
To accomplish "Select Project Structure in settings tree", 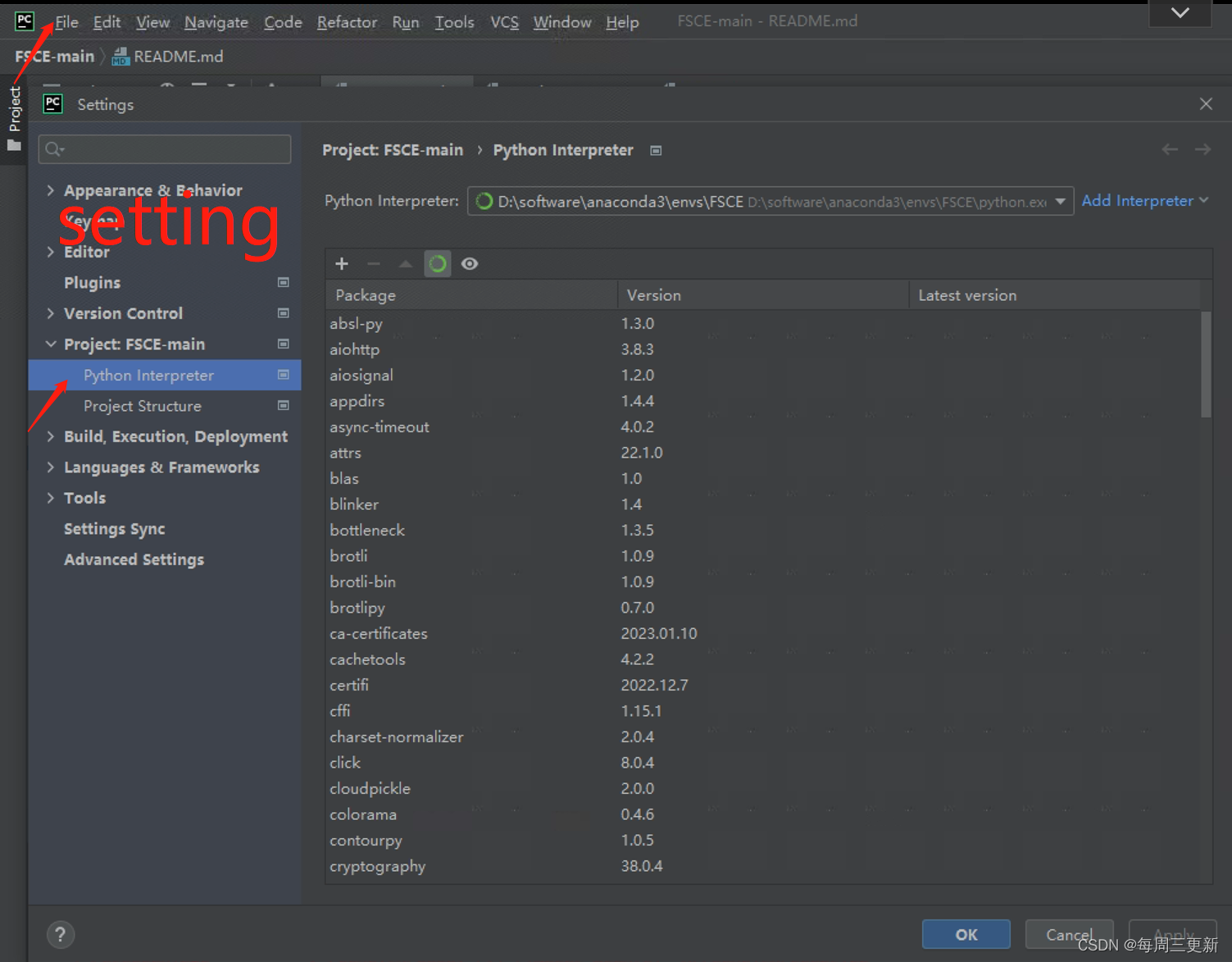I will (x=142, y=405).
